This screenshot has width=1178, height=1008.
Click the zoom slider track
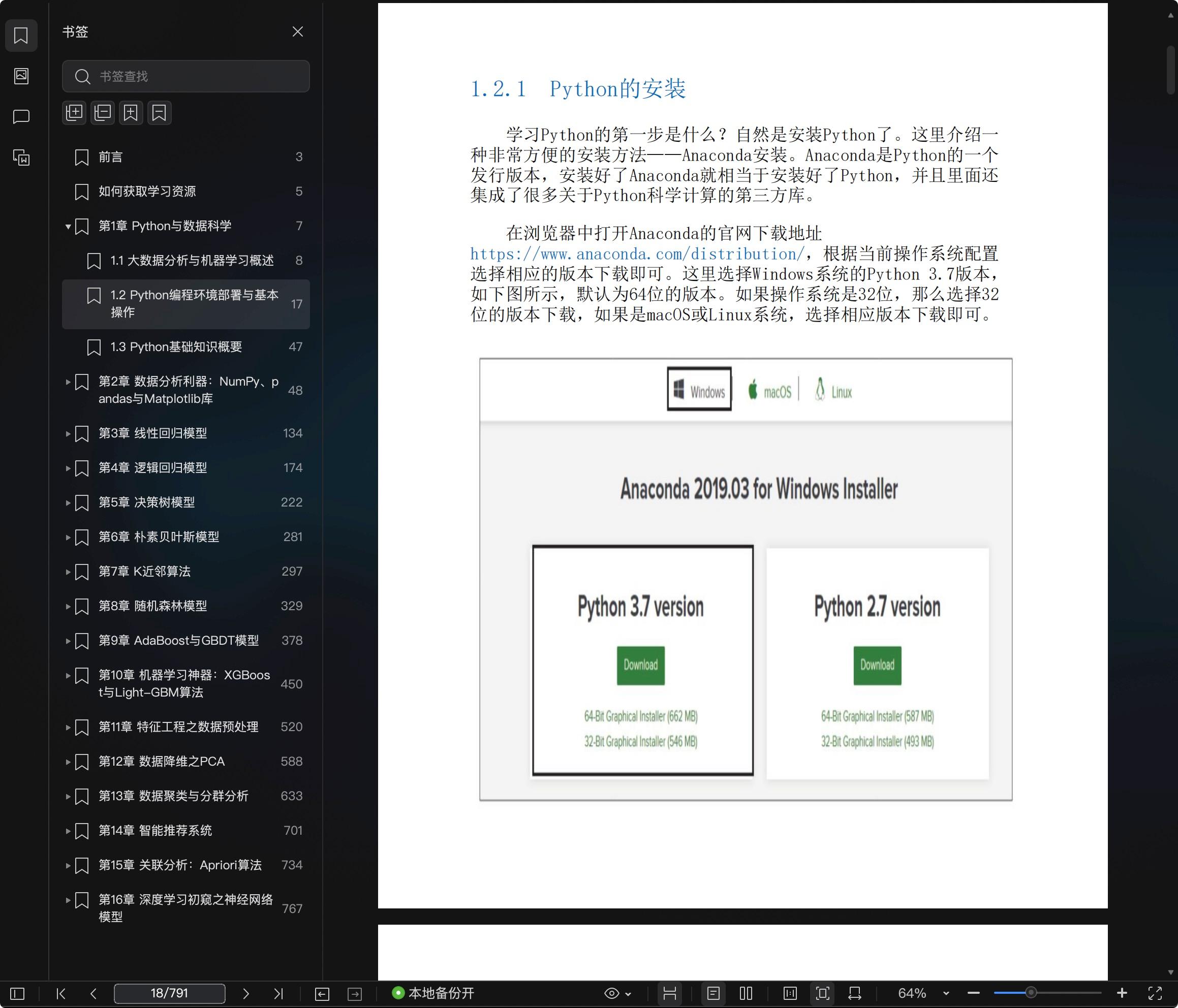point(1047,993)
